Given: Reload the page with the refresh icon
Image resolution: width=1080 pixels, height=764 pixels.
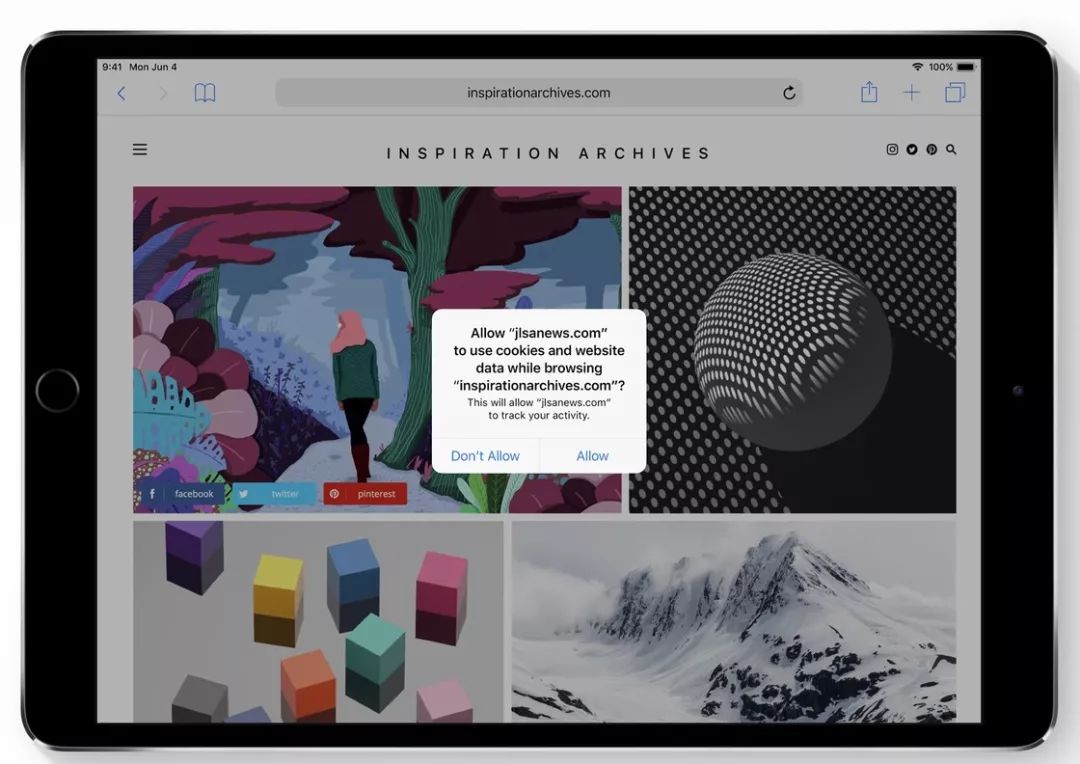Looking at the screenshot, I should [789, 92].
